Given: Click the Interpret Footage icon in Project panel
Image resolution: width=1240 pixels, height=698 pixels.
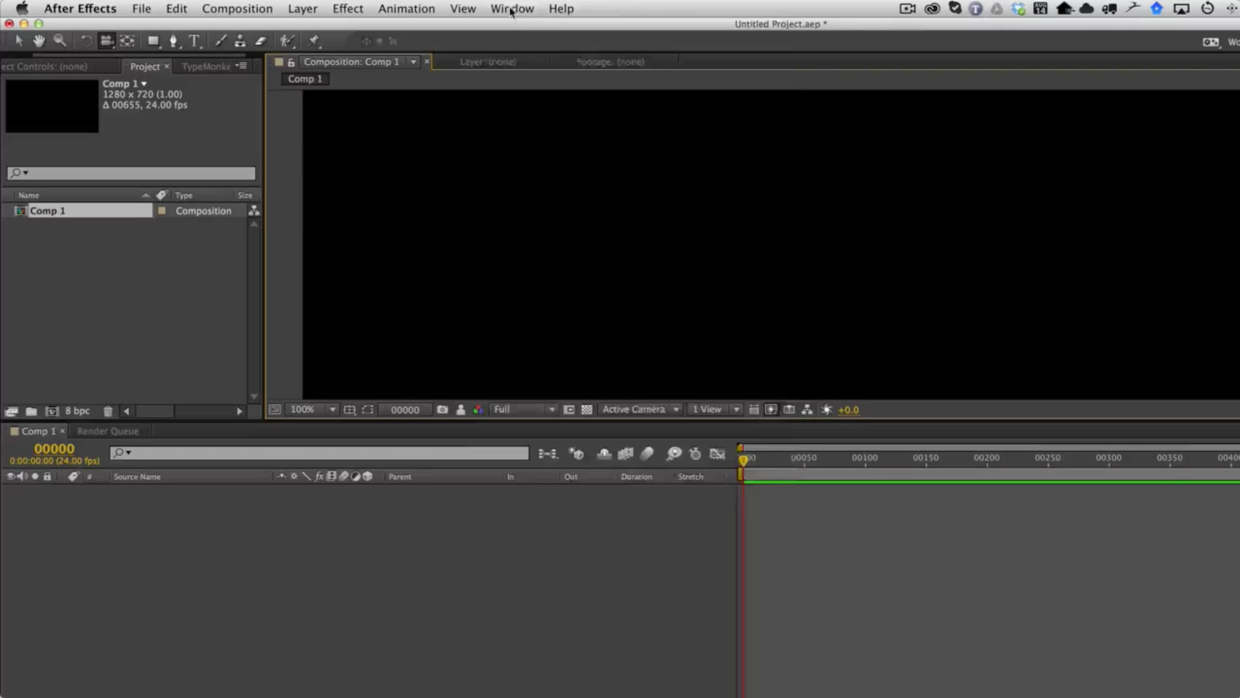Looking at the screenshot, I should pos(11,411).
